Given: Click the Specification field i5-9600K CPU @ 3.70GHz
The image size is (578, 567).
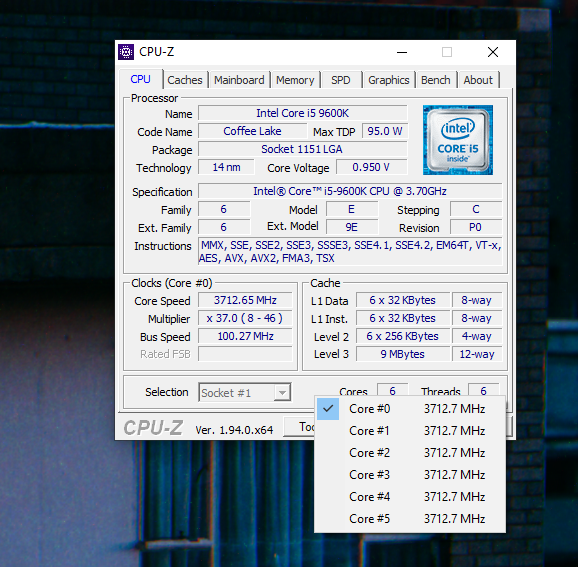Looking at the screenshot, I should pyautogui.click(x=350, y=191).
